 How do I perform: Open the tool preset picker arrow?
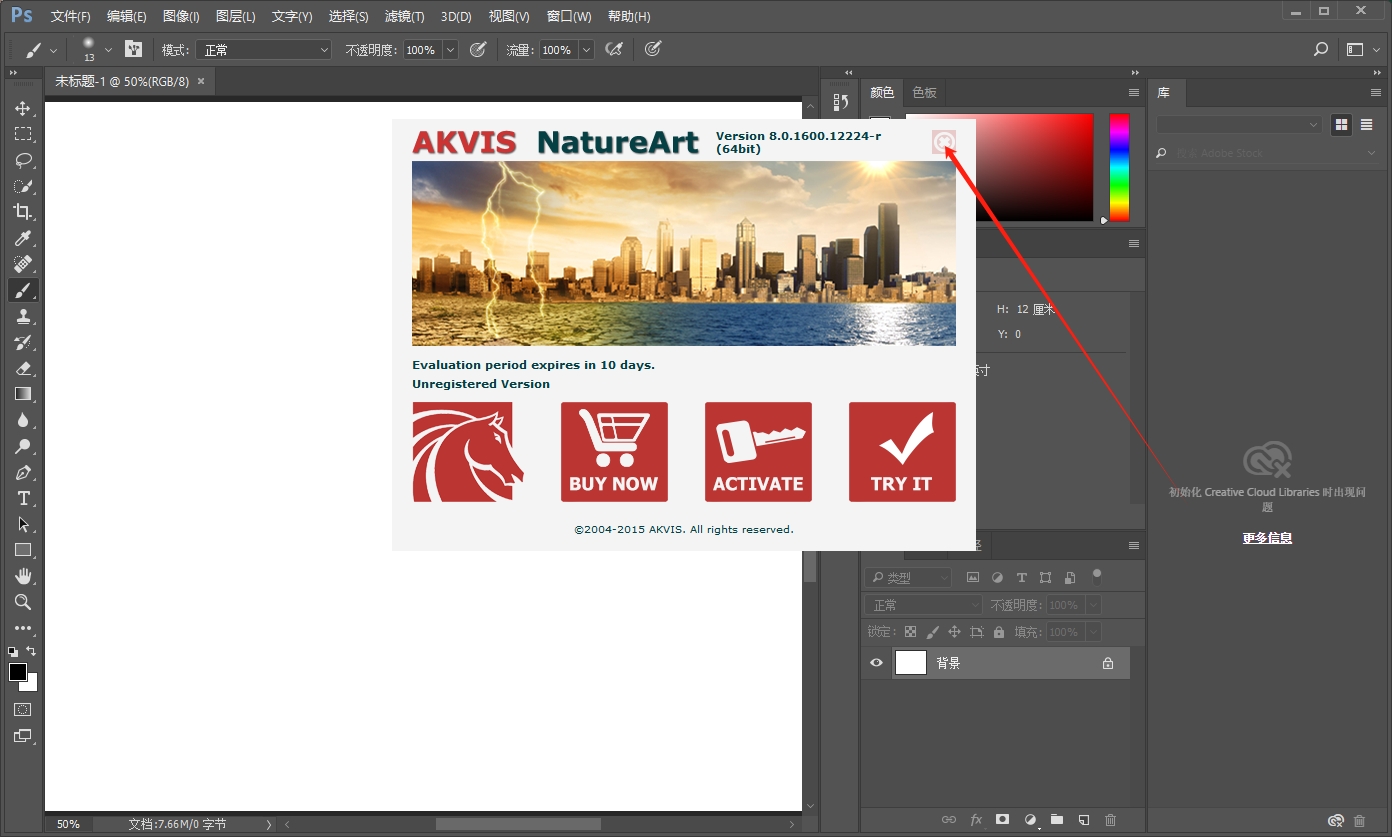point(53,50)
